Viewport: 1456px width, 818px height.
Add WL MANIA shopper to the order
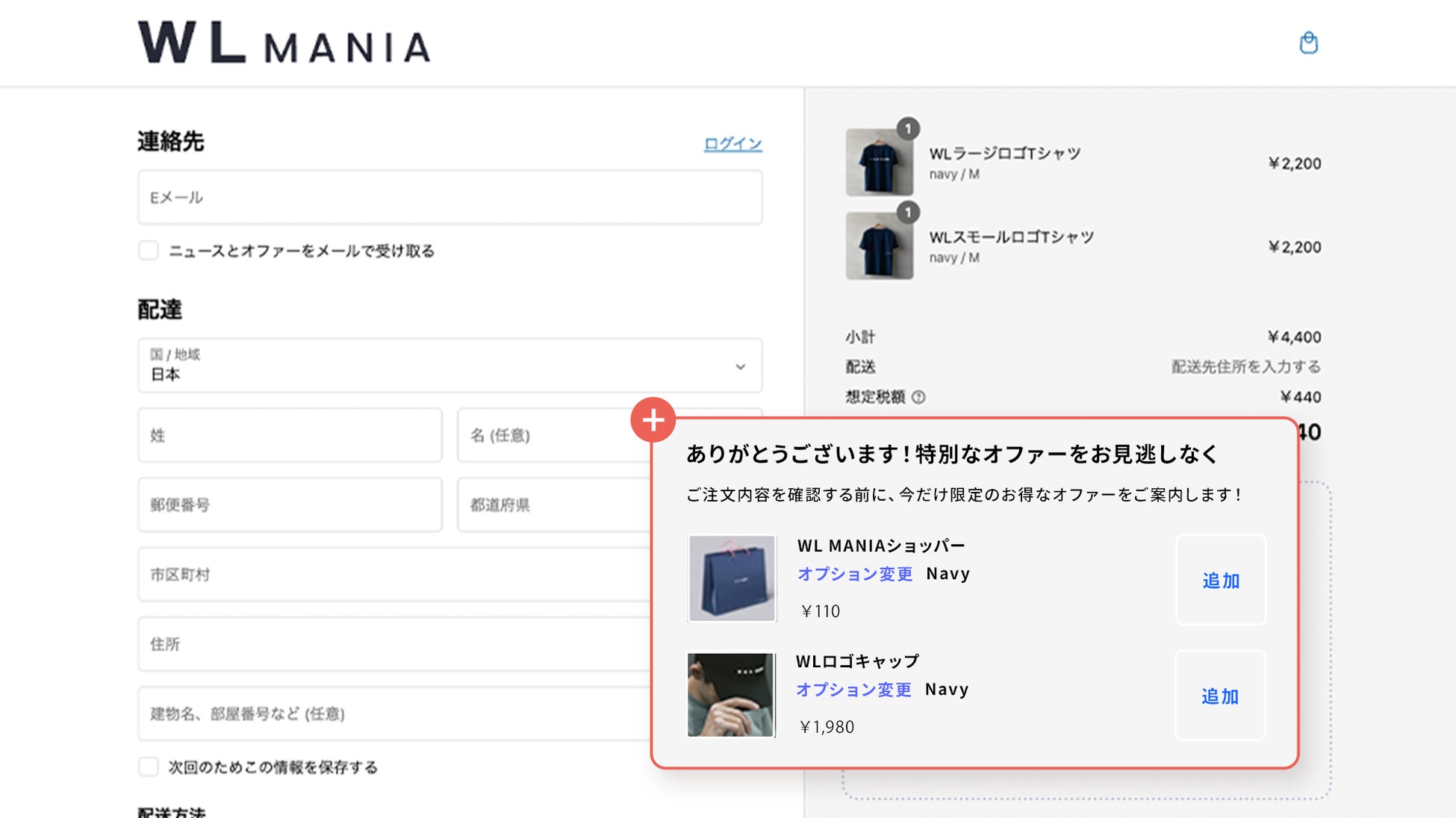[x=1221, y=580]
